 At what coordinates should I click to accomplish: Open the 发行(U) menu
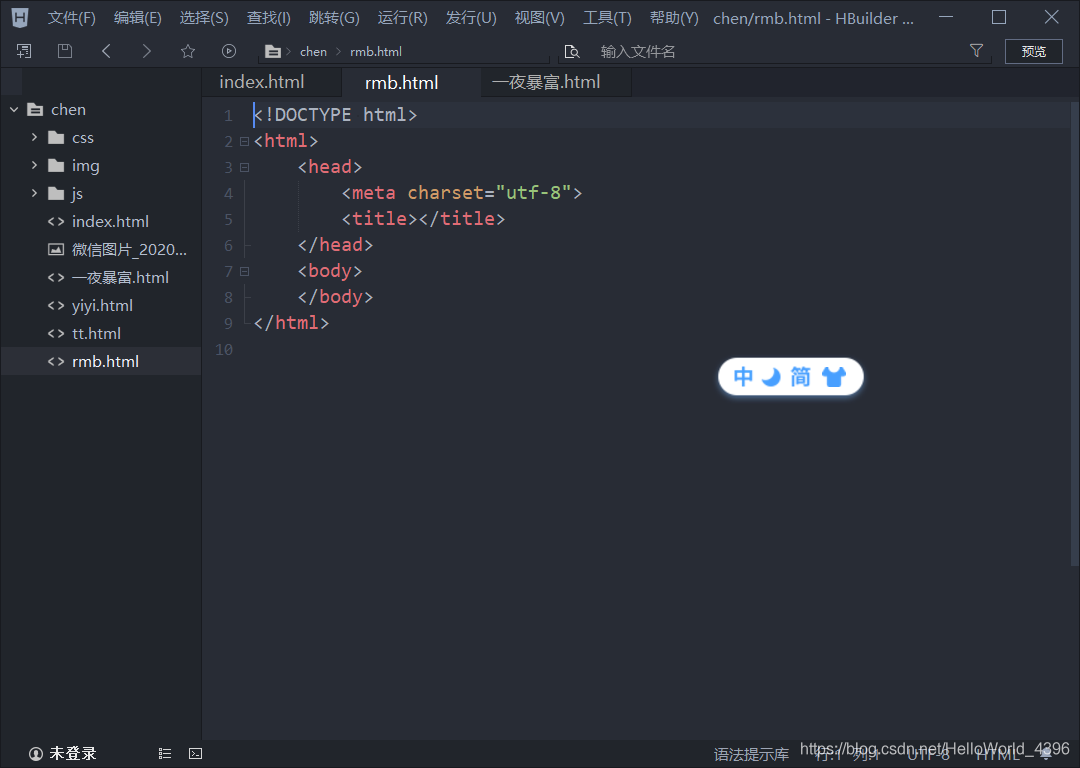[x=471, y=18]
